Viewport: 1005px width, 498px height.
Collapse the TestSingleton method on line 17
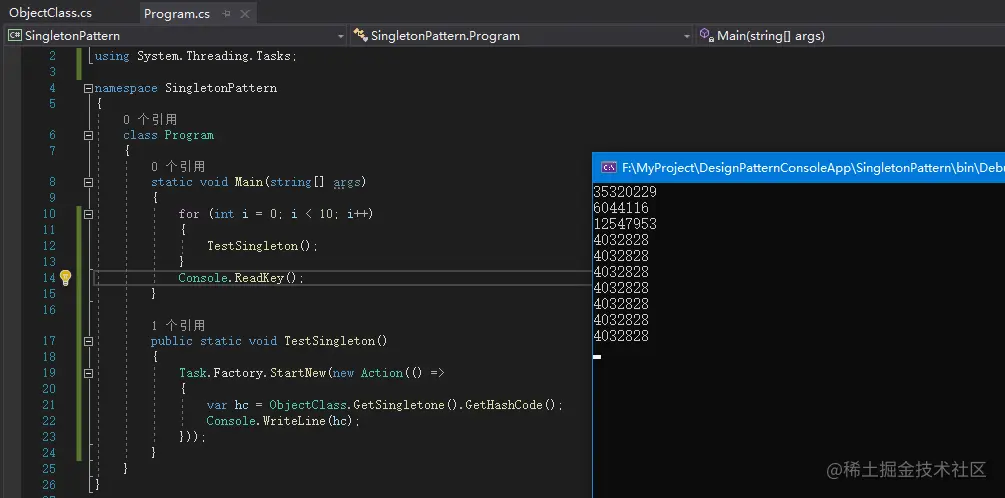(x=88, y=341)
